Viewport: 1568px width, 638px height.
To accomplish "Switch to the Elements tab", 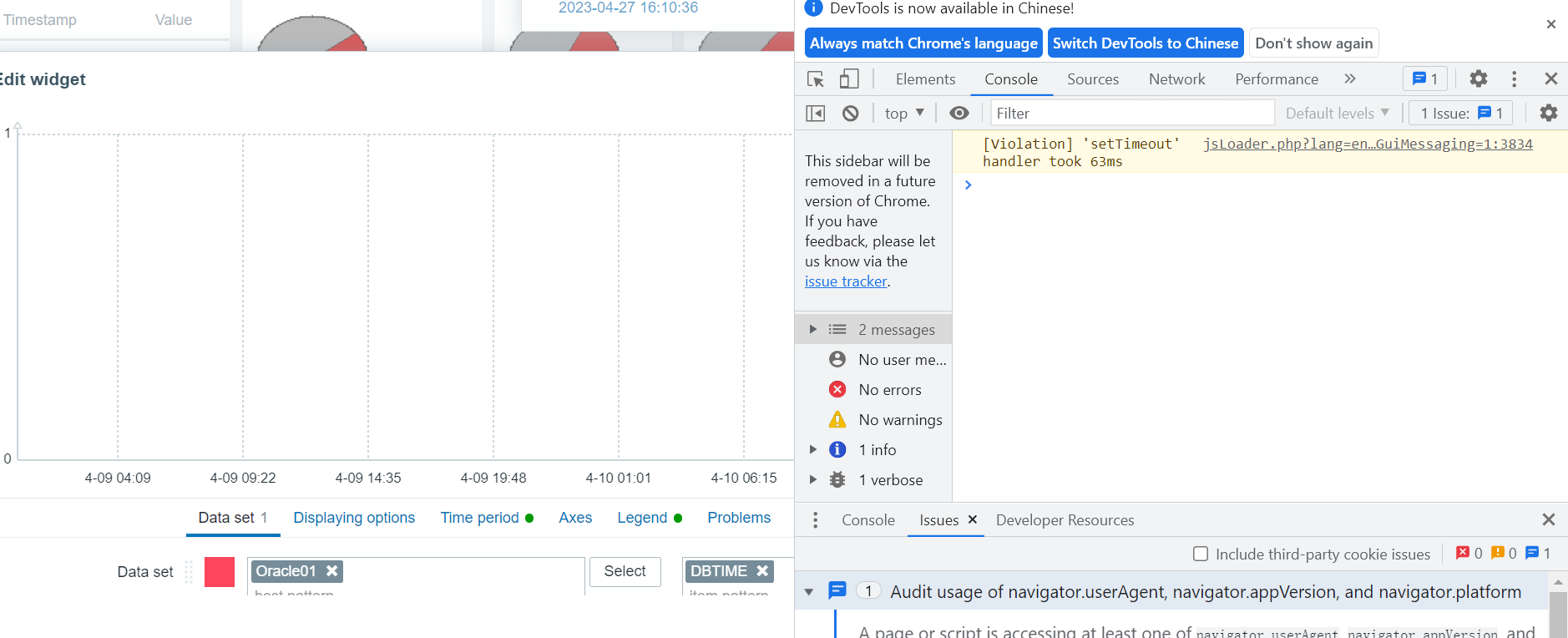I will tap(925, 79).
